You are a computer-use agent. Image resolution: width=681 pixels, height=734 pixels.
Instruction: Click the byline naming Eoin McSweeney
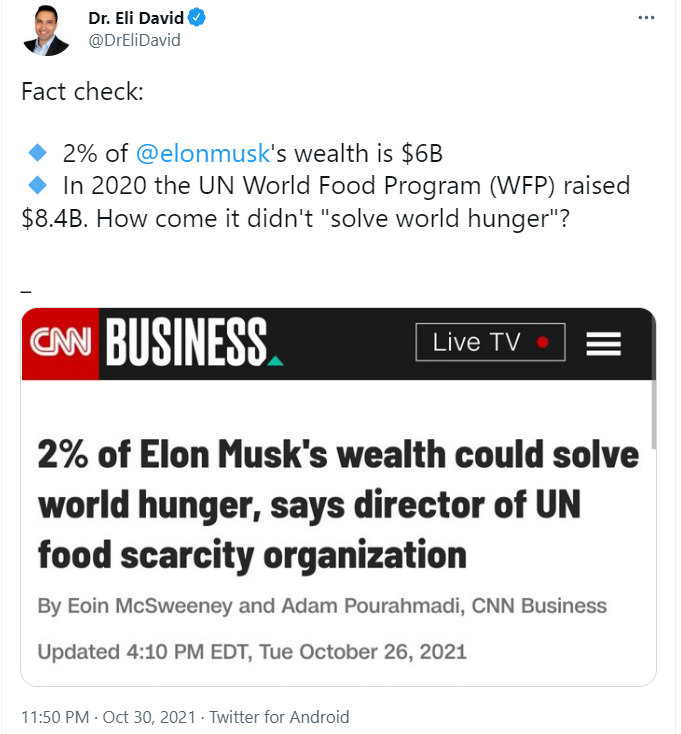[x=322, y=605]
